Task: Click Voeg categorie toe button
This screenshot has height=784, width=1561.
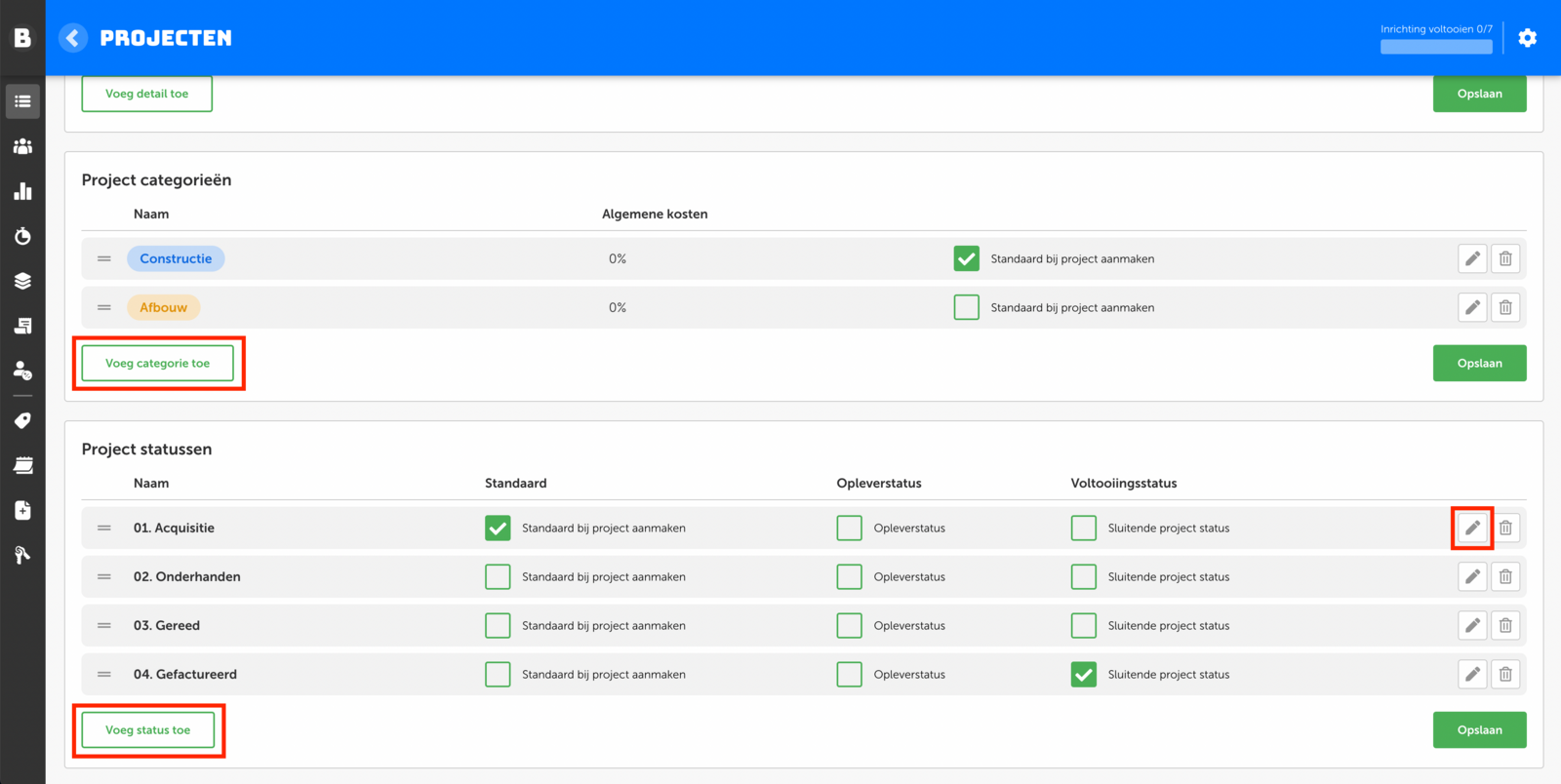Action: [158, 363]
